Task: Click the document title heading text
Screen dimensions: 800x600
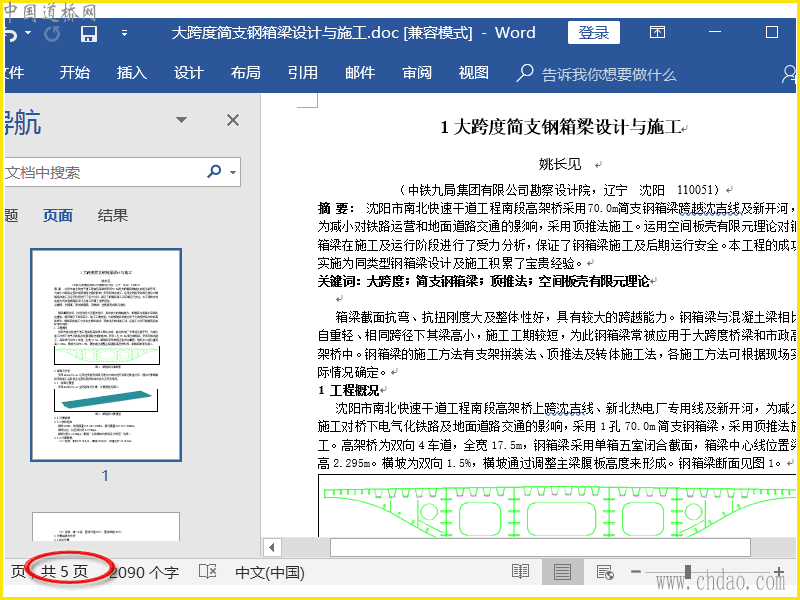Action: 561,127
